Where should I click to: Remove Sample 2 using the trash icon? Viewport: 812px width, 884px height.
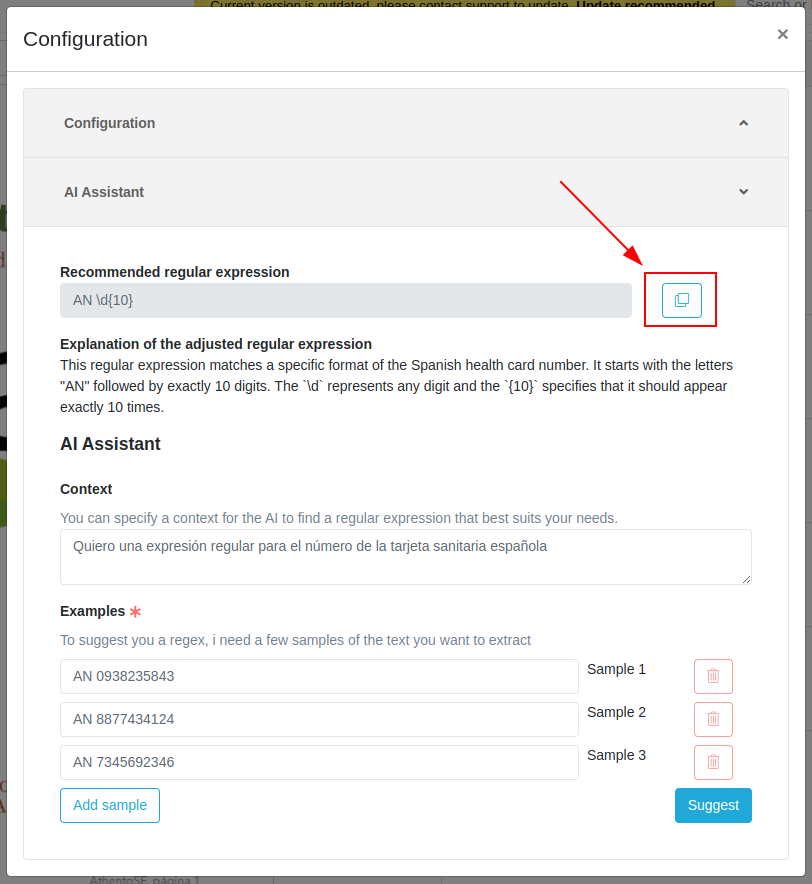coord(713,719)
